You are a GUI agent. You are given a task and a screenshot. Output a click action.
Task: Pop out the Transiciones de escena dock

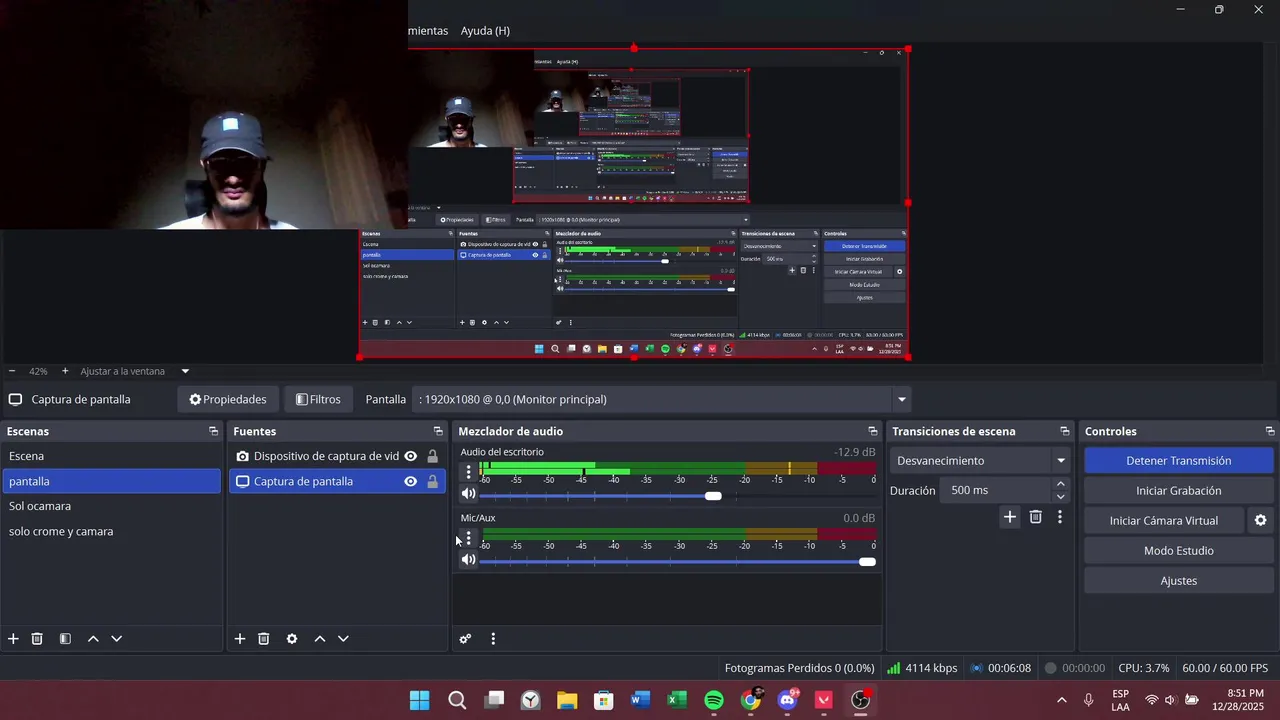click(1065, 431)
